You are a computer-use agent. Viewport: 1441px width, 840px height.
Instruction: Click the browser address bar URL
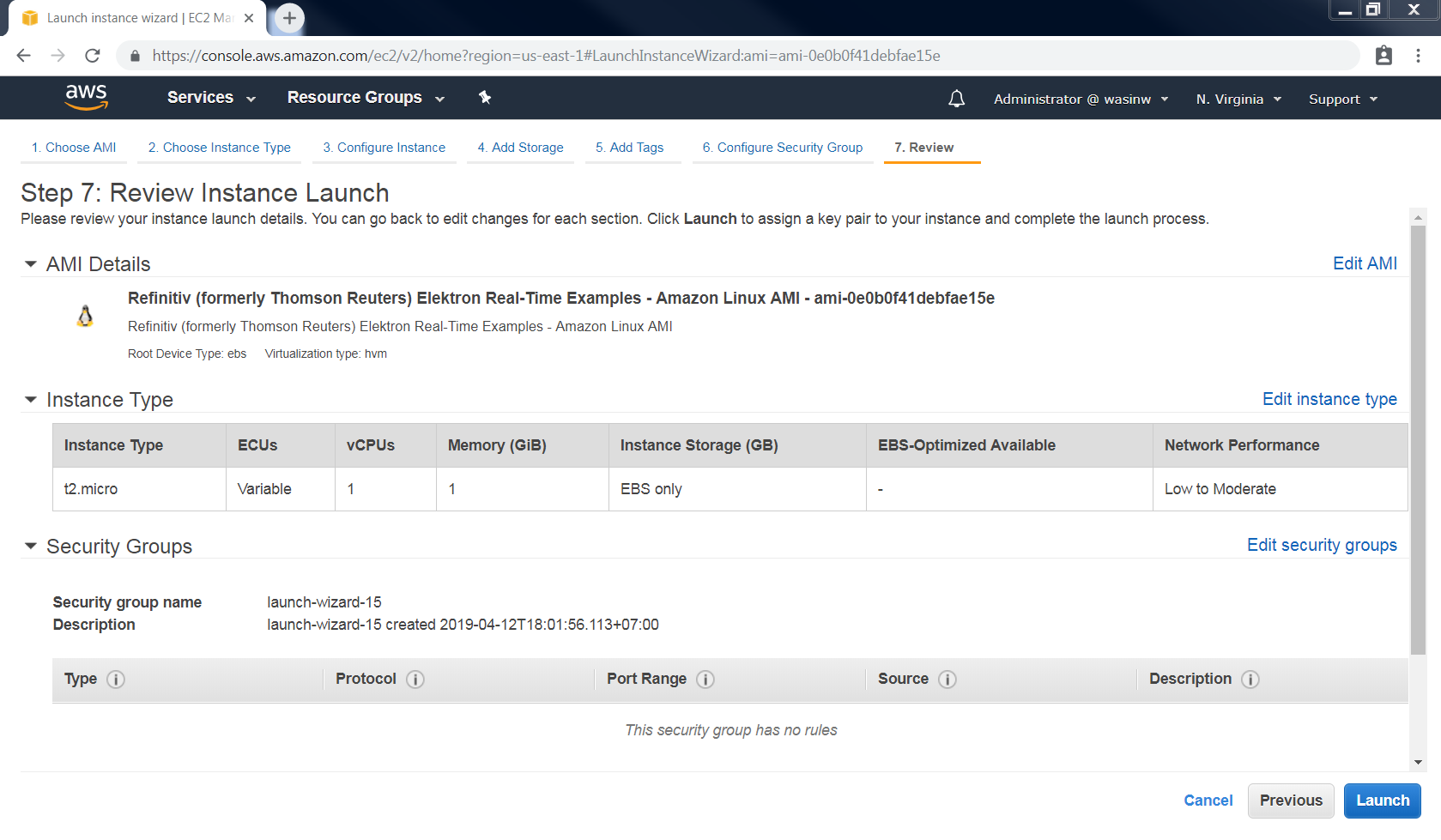pos(546,56)
